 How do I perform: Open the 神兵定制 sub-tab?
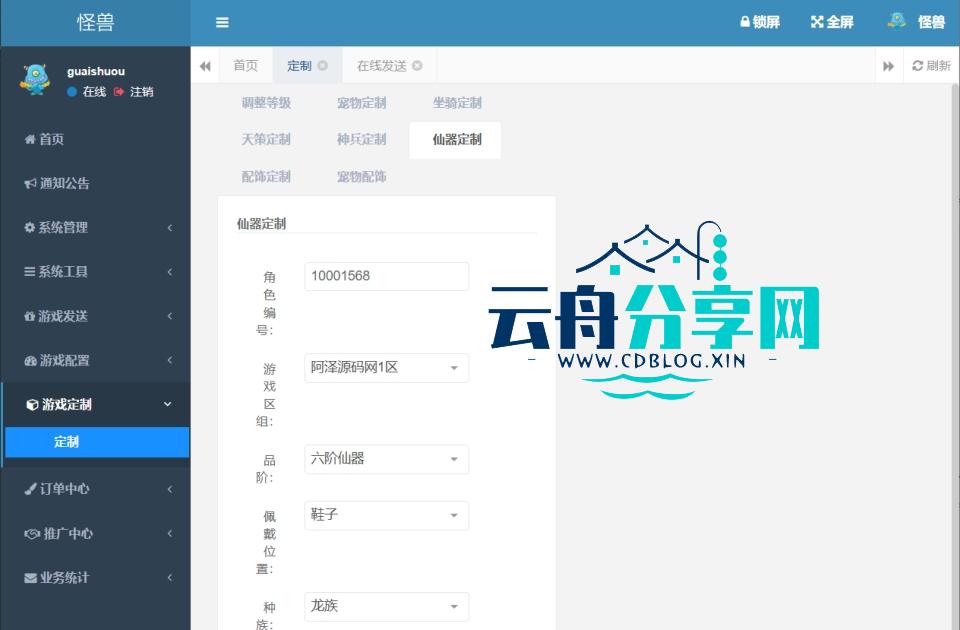[361, 140]
